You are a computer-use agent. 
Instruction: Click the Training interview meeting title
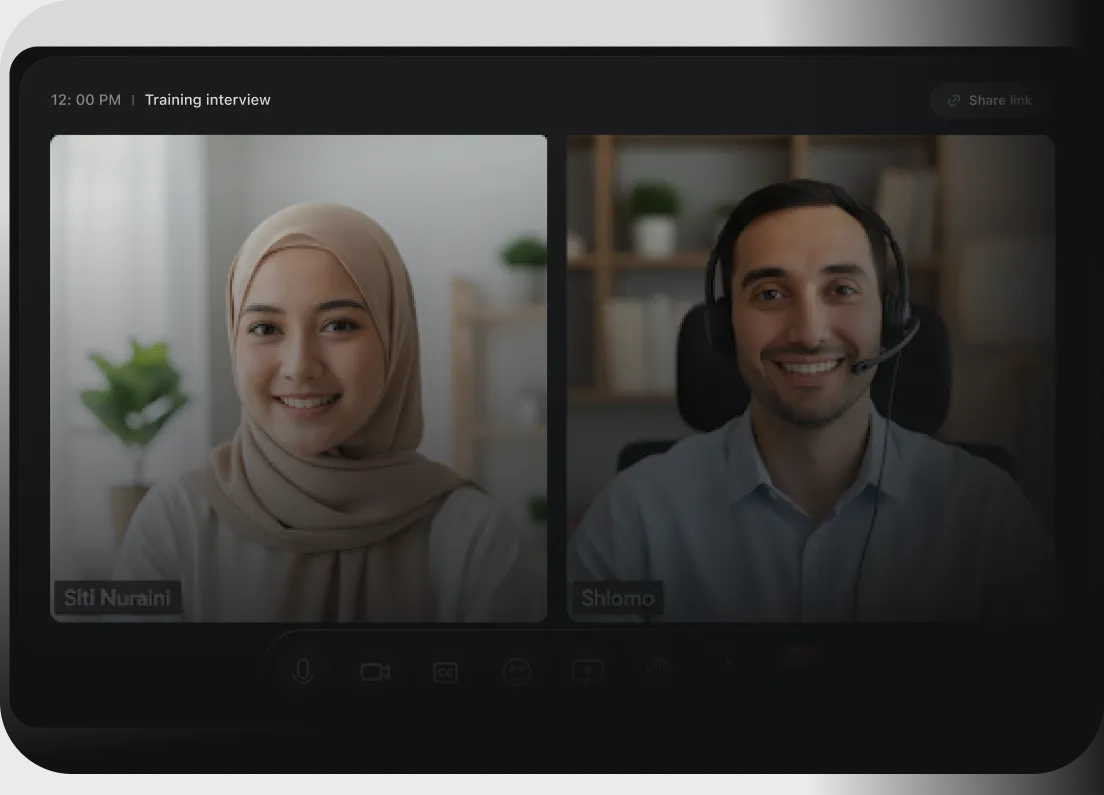coord(208,100)
